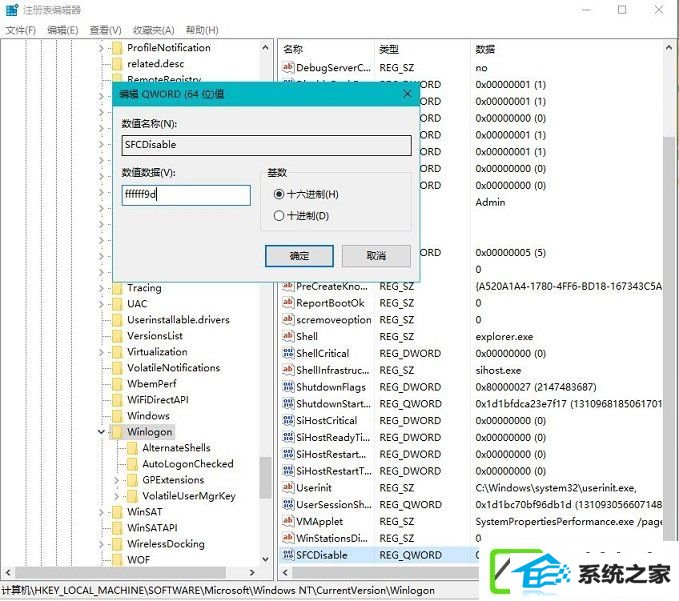
Task: Open the 收藏夹(A) Favorites menu
Action: point(153,30)
